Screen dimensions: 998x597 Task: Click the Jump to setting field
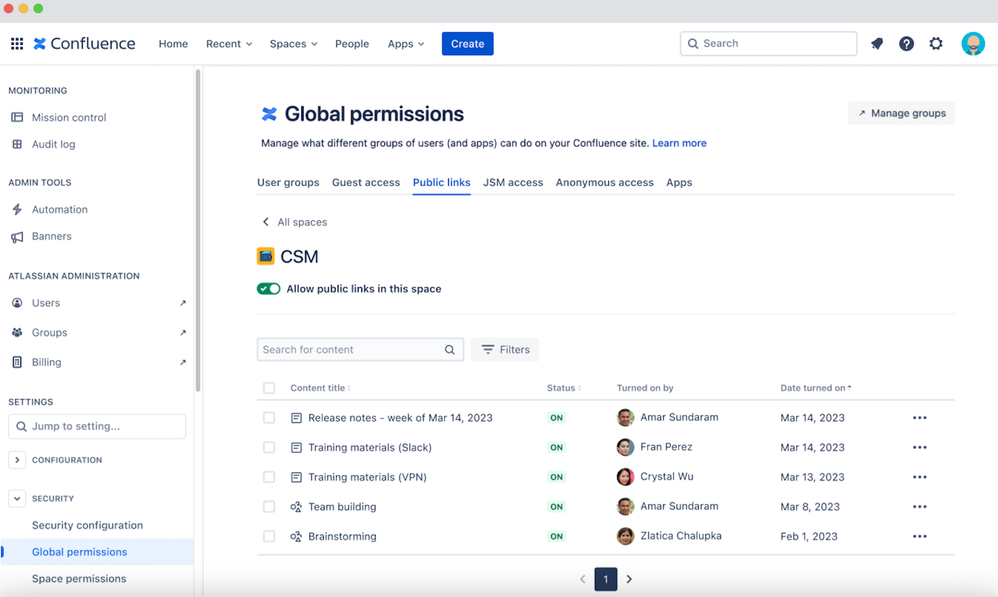tap(97, 426)
